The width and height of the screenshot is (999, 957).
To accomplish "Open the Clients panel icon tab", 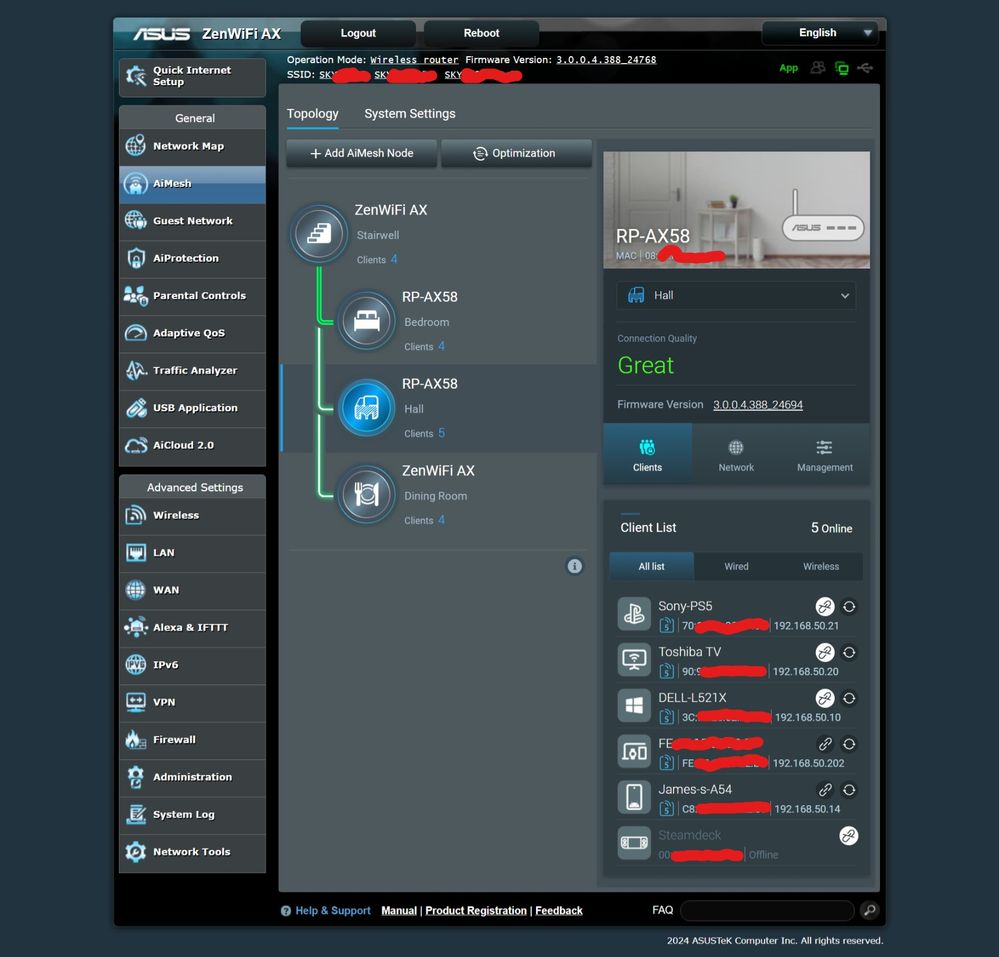I will [647, 454].
